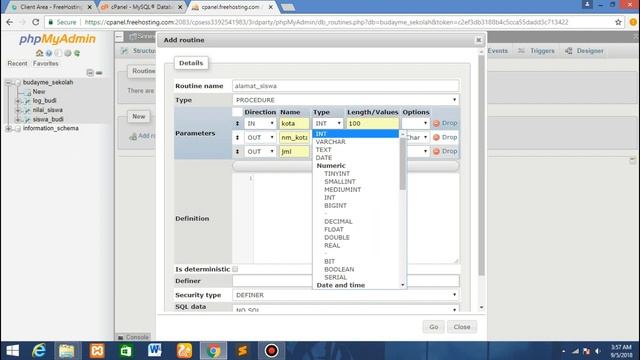Open log_budi table icon

(27, 101)
